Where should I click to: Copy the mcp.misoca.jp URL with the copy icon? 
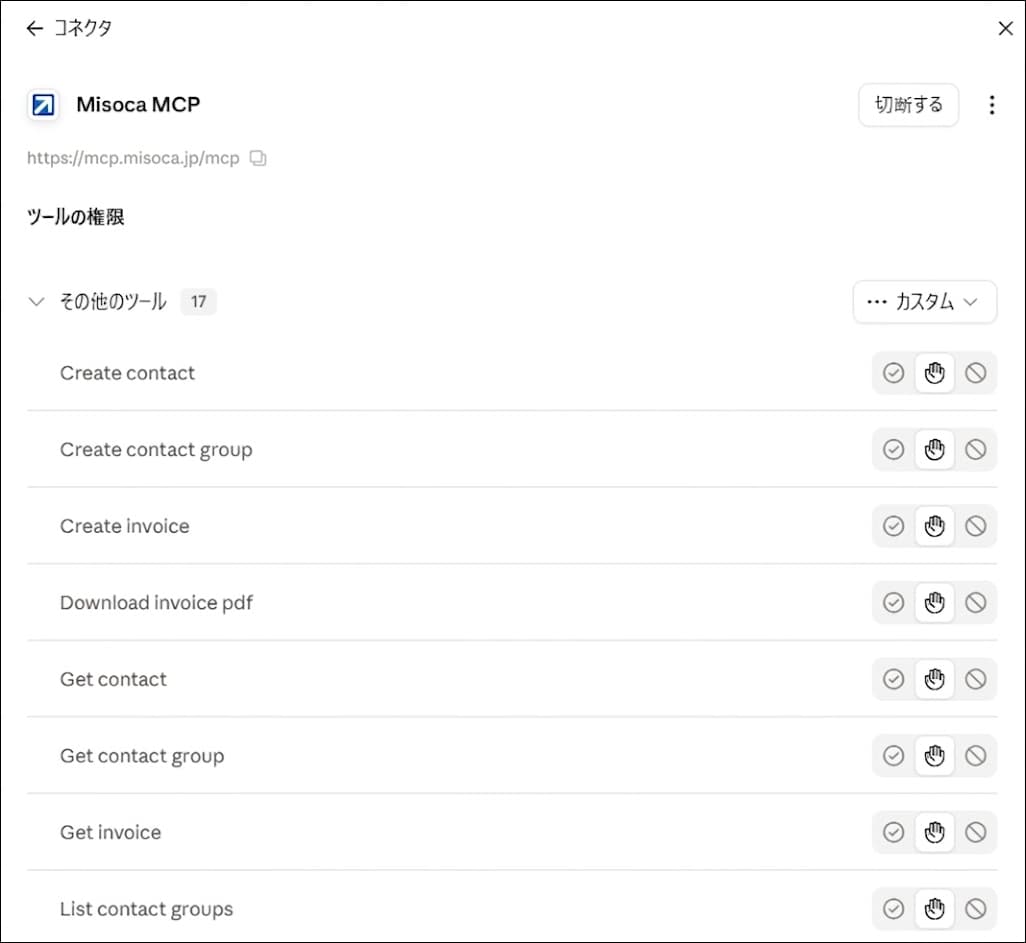tap(258, 158)
